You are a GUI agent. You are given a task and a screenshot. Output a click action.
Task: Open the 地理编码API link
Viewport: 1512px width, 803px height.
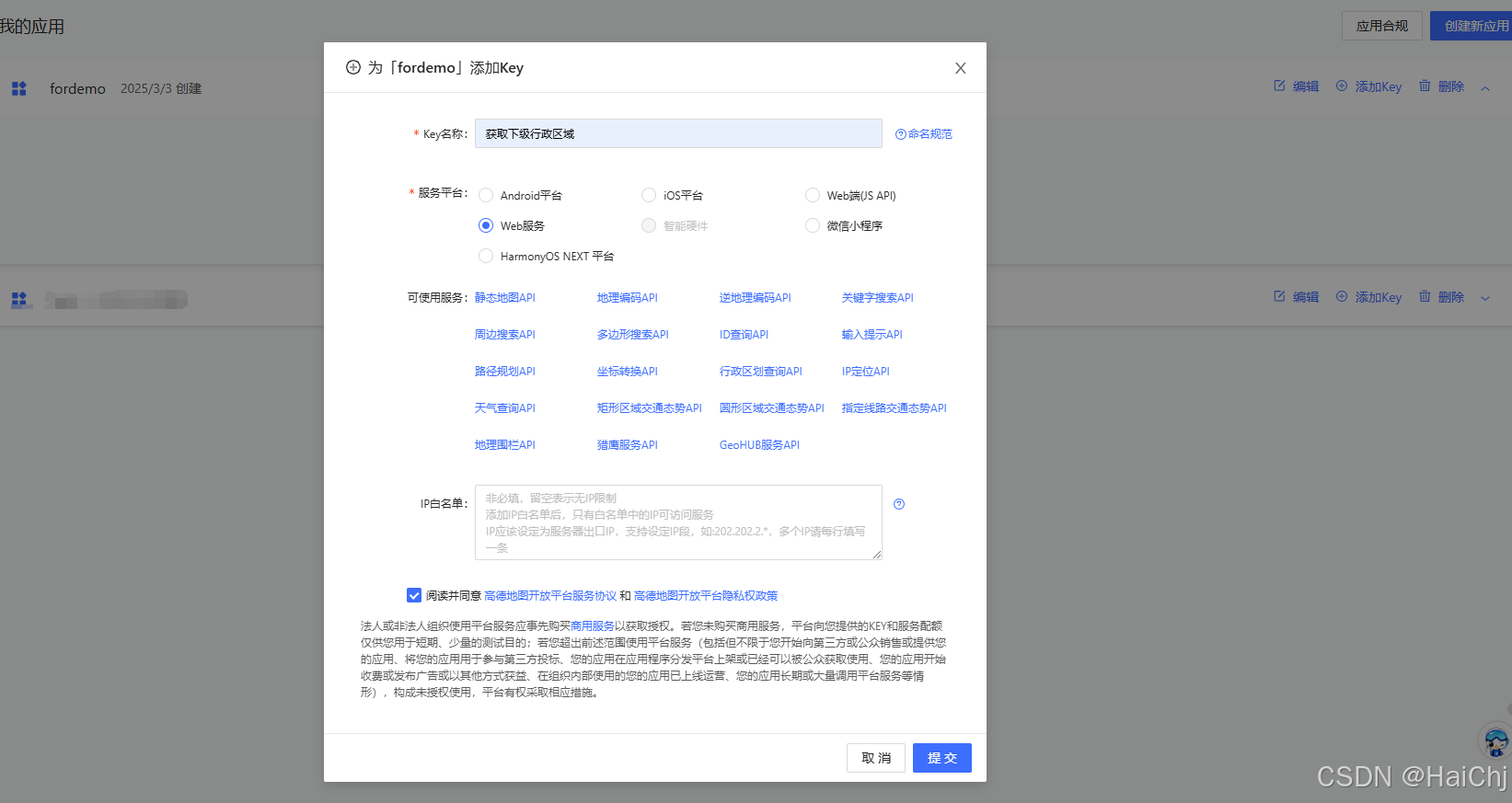pyautogui.click(x=628, y=298)
